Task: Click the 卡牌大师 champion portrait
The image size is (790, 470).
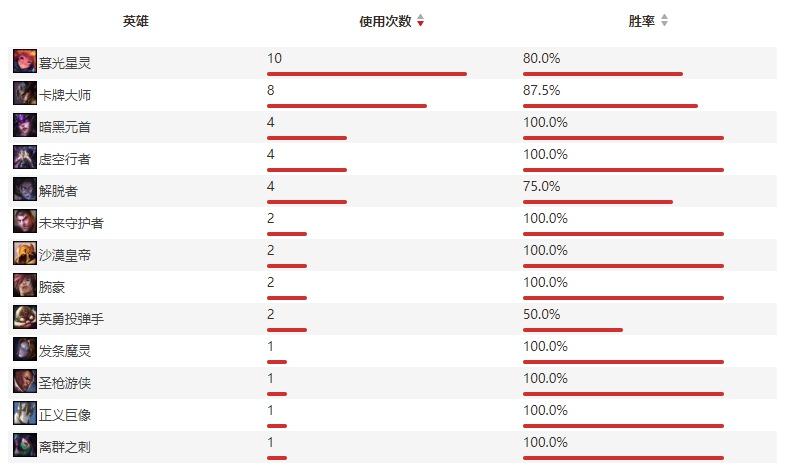Action: pos(25,94)
